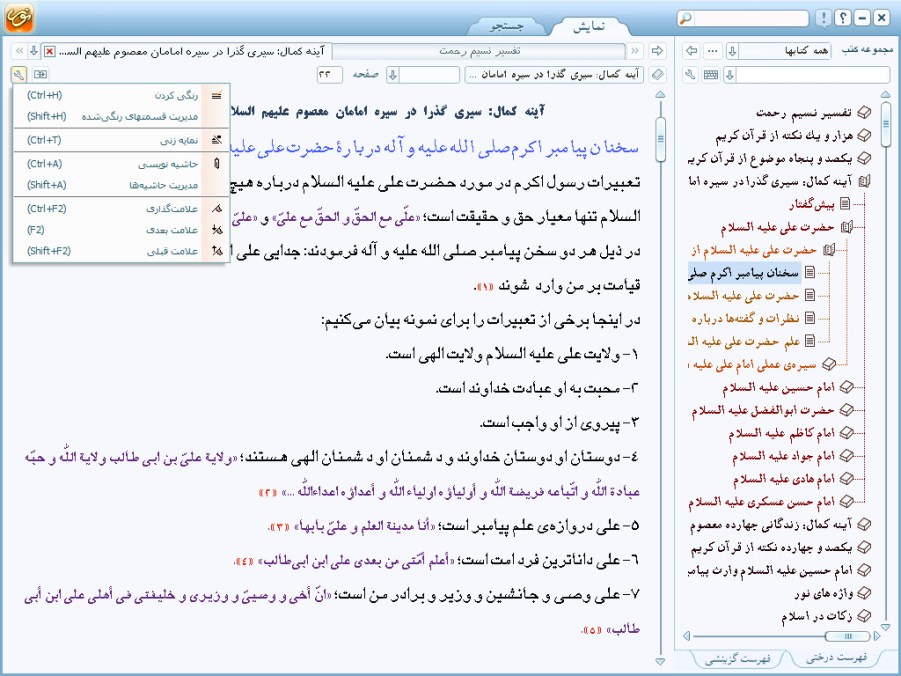
Task: Open the تفسیر نسیم رحمت document tab
Action: [x=479, y=51]
